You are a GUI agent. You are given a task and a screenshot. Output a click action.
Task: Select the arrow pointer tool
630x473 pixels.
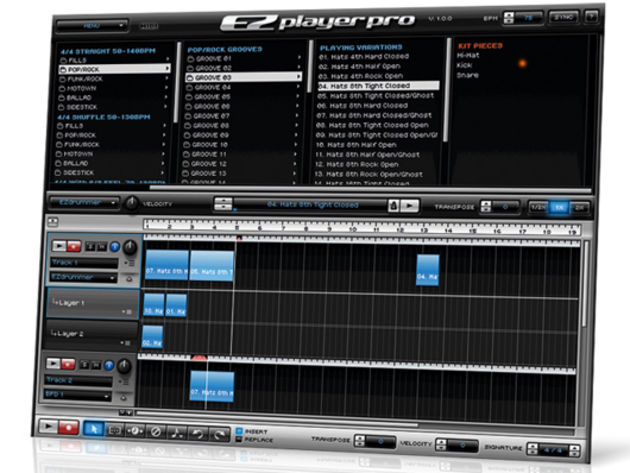[94, 429]
